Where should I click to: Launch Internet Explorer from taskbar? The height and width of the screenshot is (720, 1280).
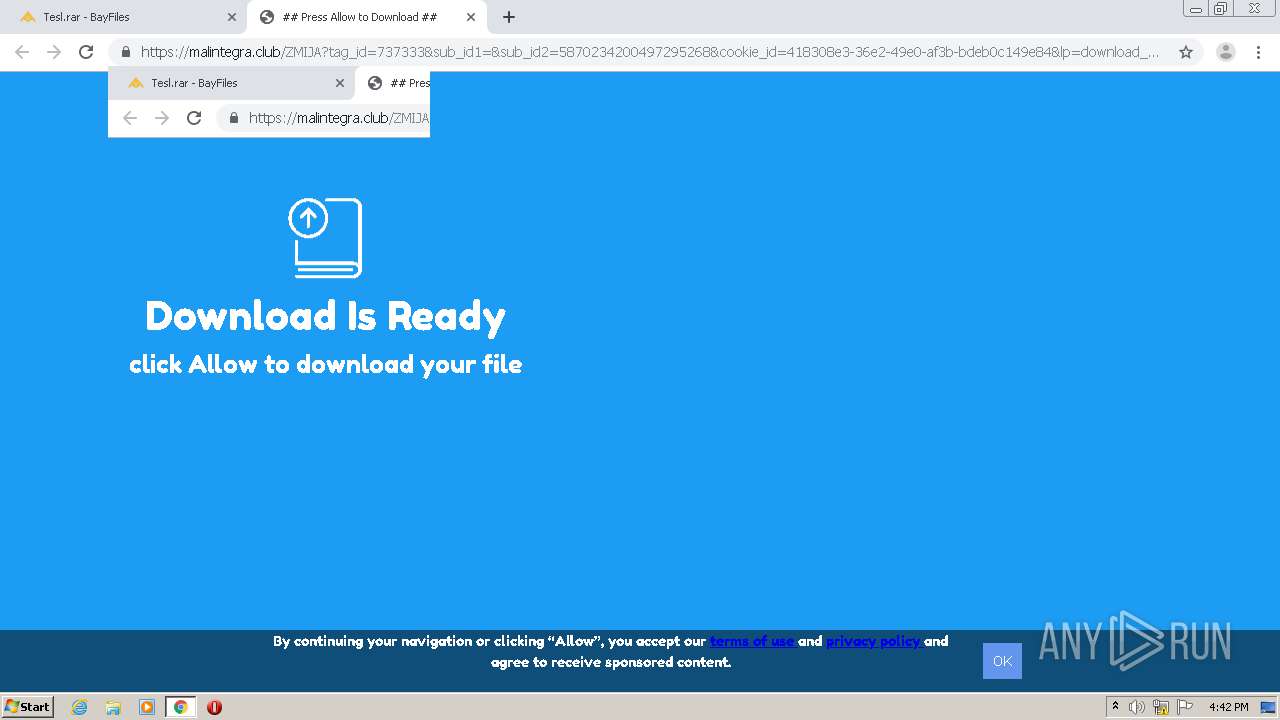(x=79, y=707)
